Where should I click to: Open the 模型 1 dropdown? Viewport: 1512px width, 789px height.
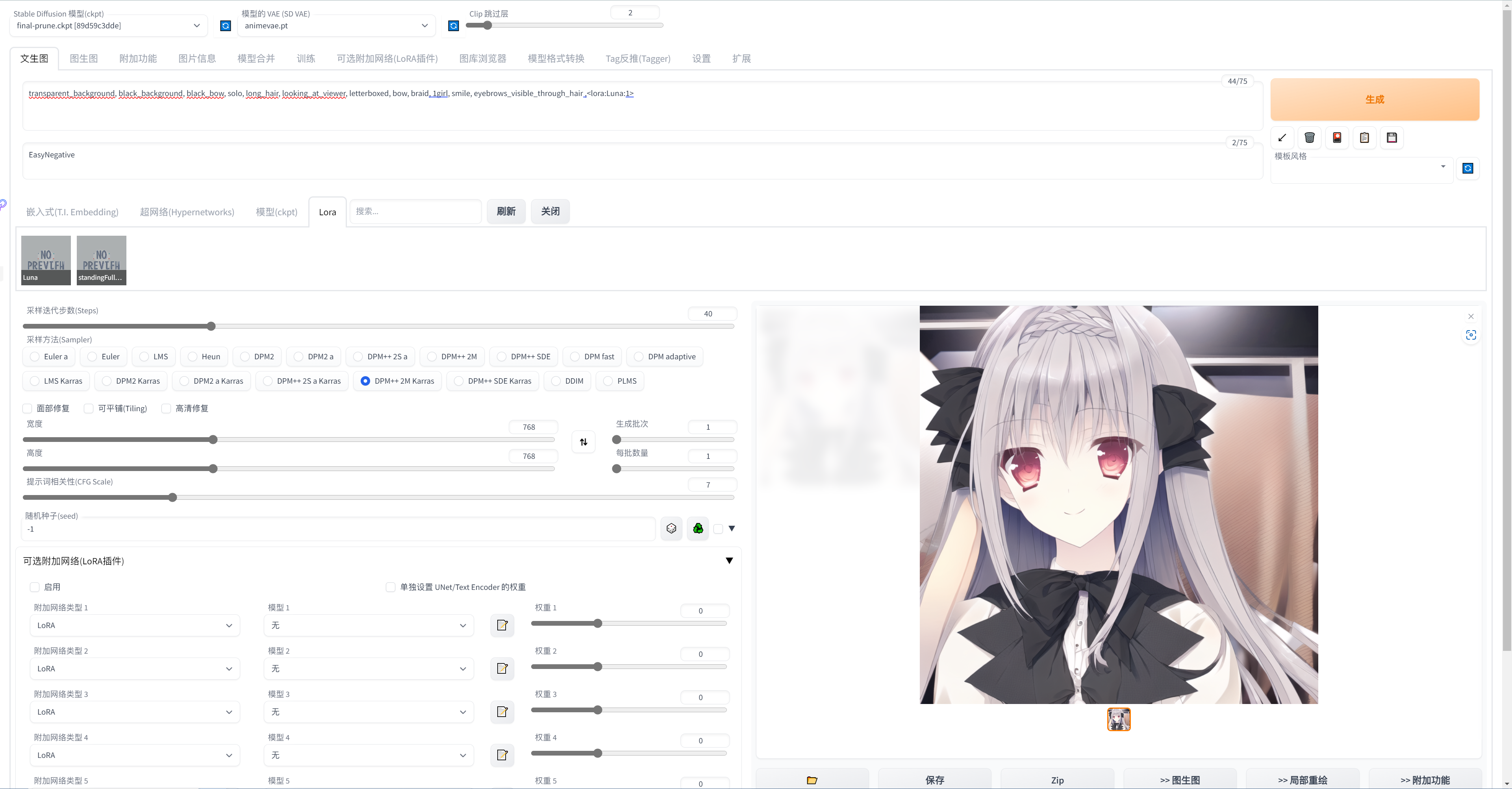(369, 625)
